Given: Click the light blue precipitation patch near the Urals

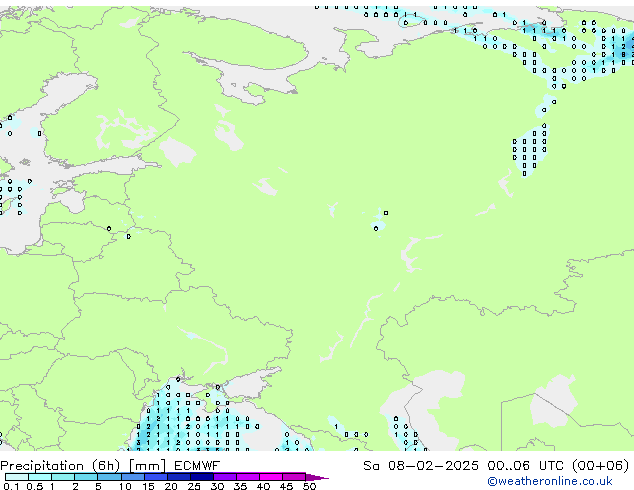Looking at the screenshot, I should click(530, 150).
